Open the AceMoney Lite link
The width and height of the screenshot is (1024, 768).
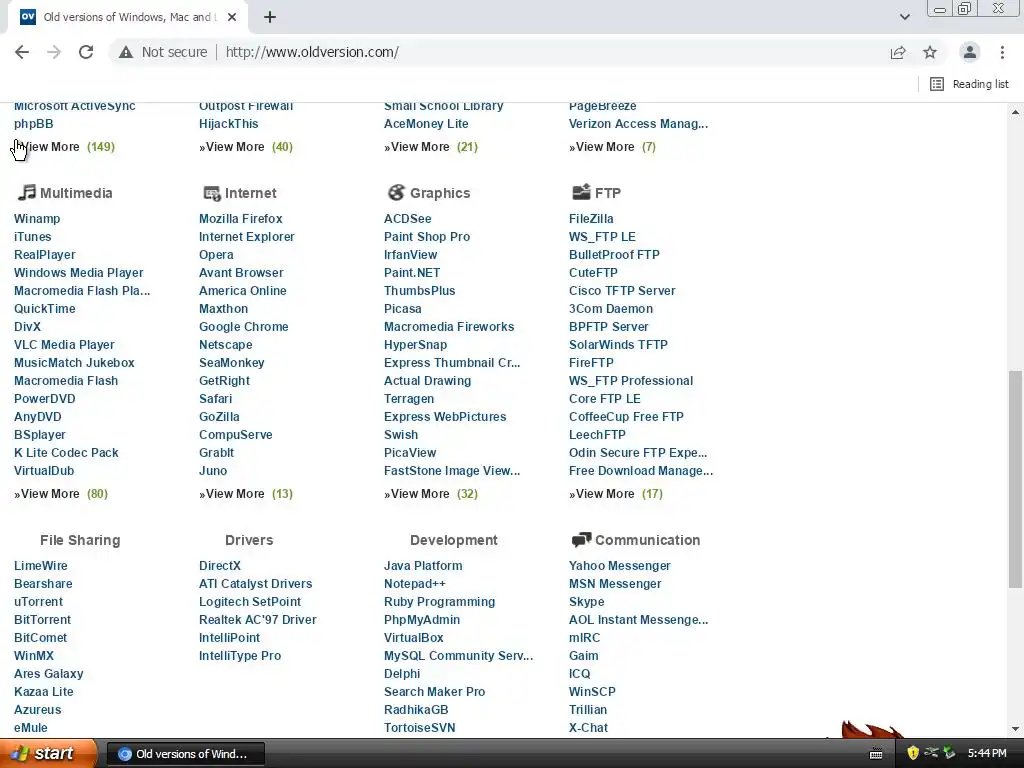[x=426, y=124]
